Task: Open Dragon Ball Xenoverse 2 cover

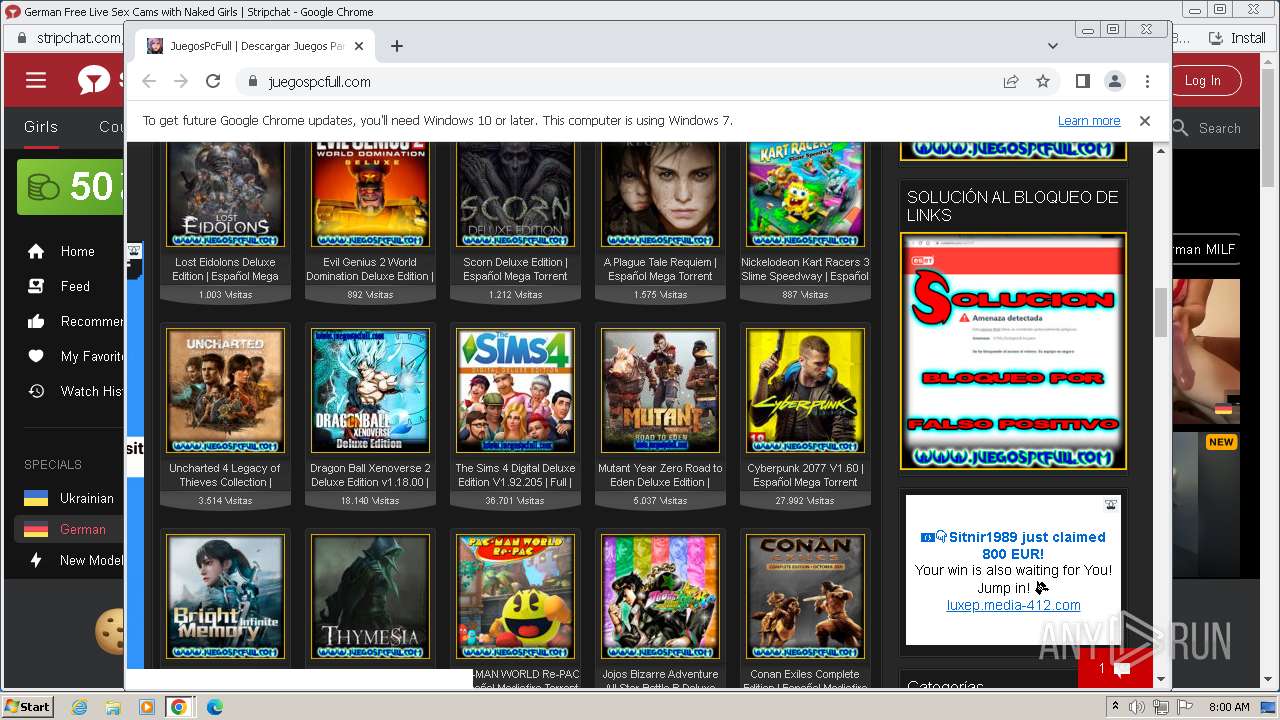Action: coord(370,391)
